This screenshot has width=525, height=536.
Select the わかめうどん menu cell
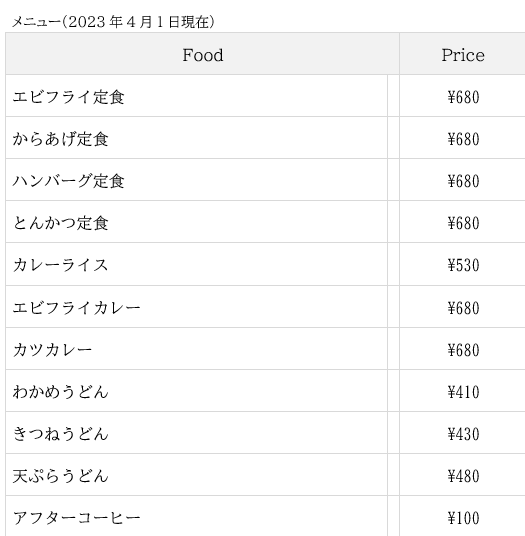[x=197, y=391]
